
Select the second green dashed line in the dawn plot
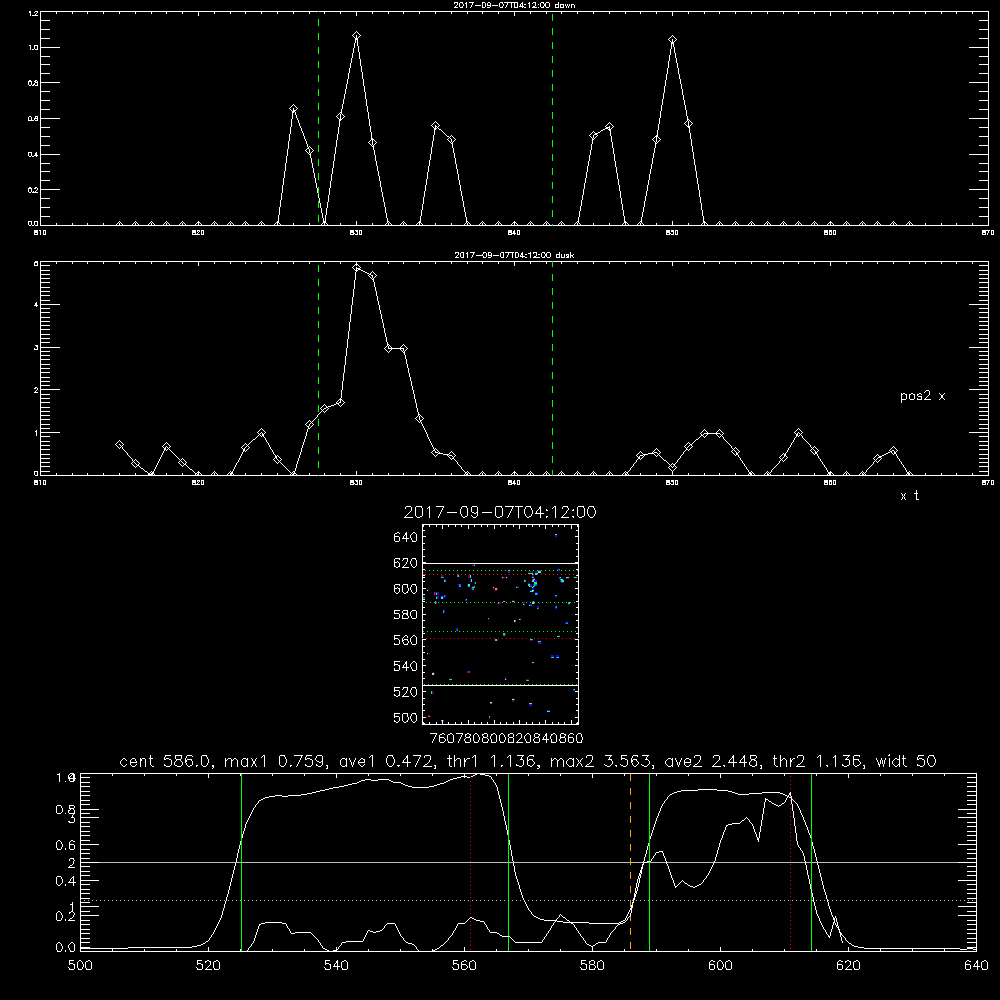pos(552,118)
